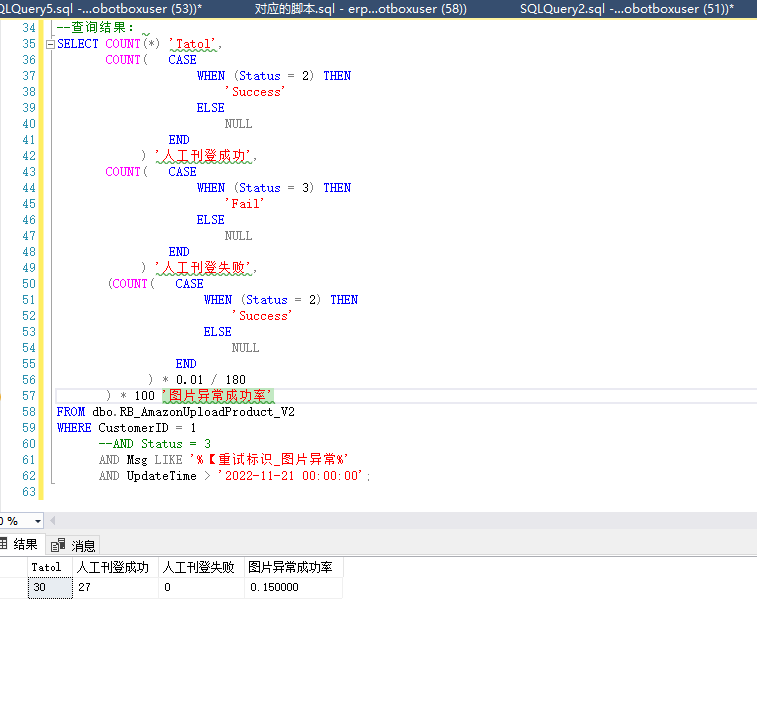Viewport: 757px width, 727px height.
Task: Click the 人工刊登失败 column header
Action: point(201,567)
